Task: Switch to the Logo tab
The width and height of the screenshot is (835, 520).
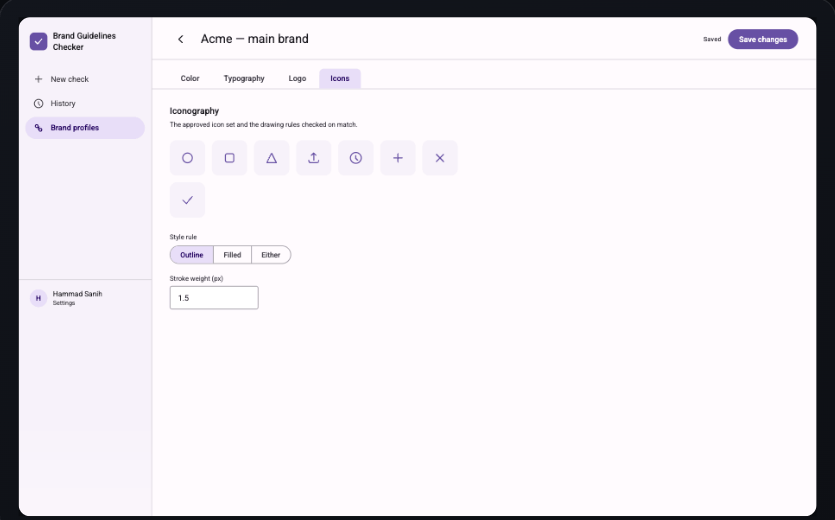Action: point(297,78)
